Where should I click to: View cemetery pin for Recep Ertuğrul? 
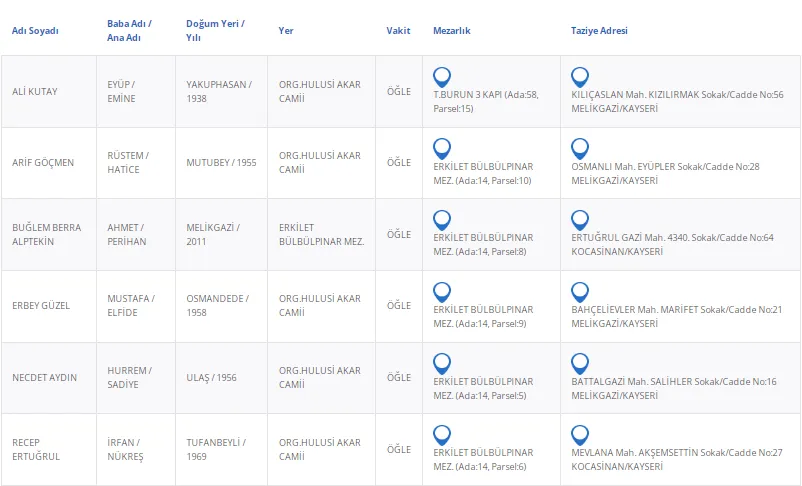click(x=442, y=435)
